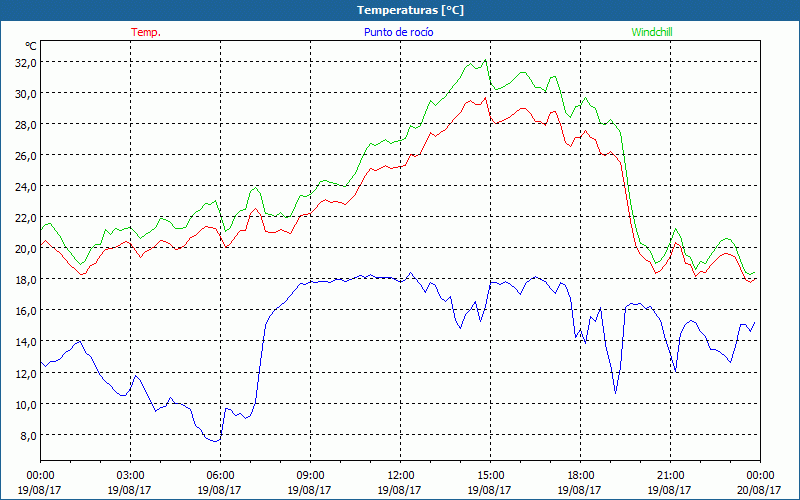Click the 12,0 y-axis value
This screenshot has height=500, width=800.
pos(26,373)
